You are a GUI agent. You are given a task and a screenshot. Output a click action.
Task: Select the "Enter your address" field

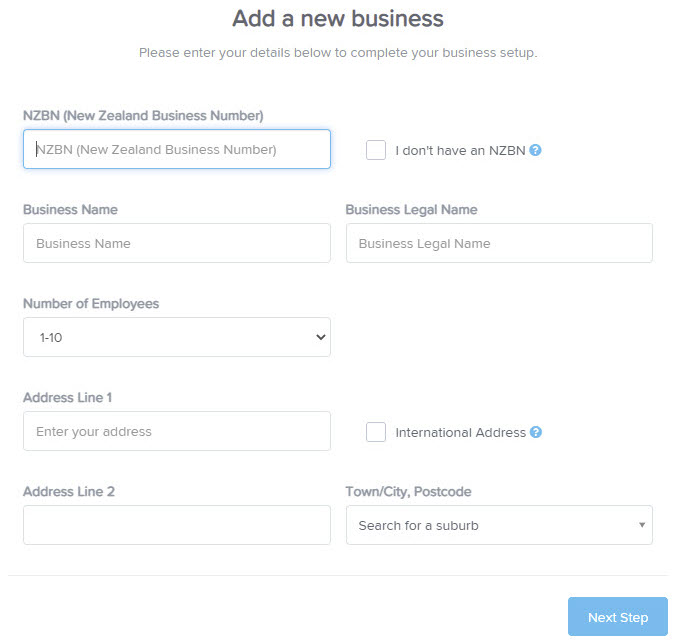pos(177,431)
